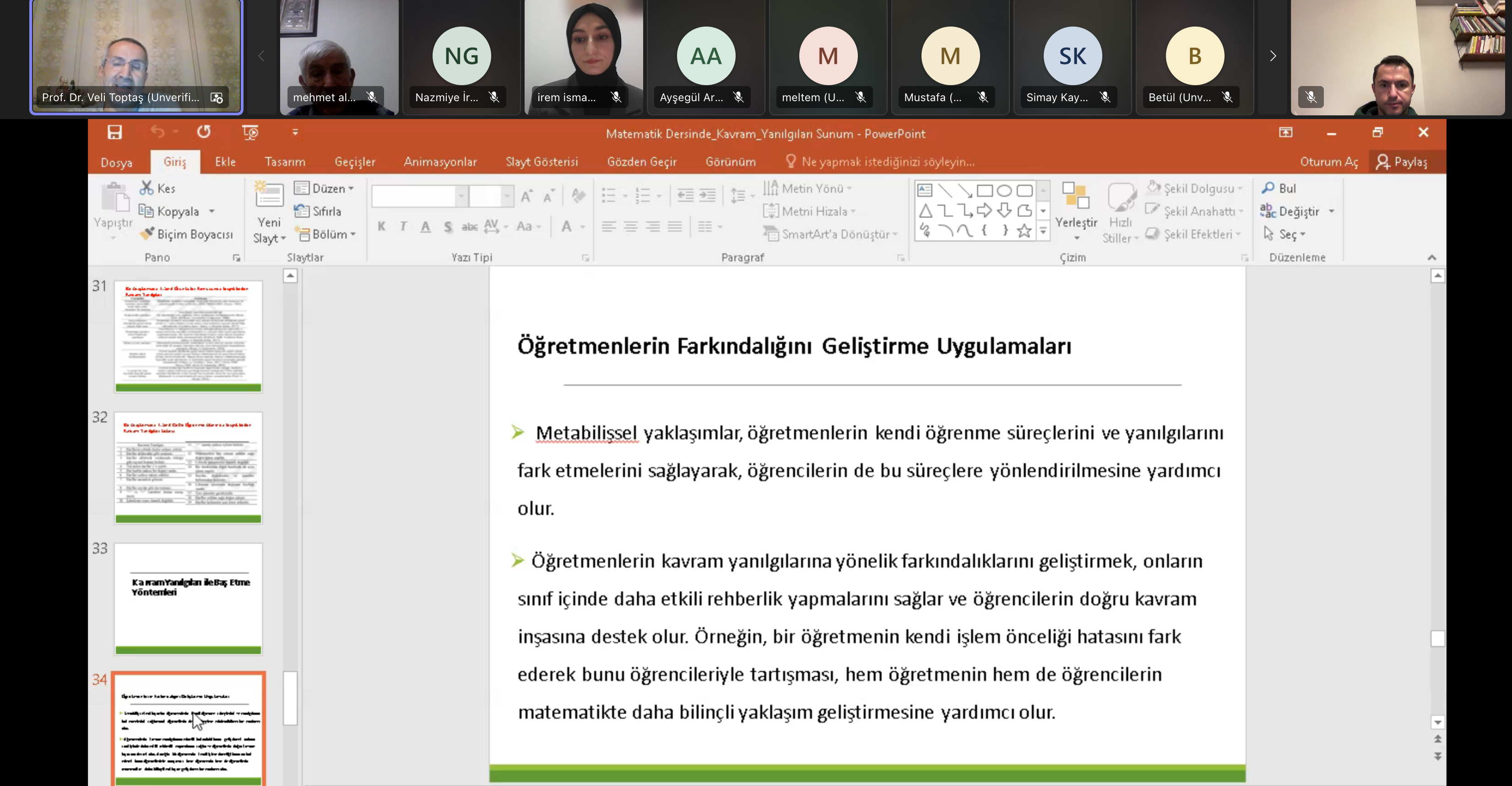1512x786 pixels.
Task: Open the Tasarım ribbon tab
Action: (285, 162)
